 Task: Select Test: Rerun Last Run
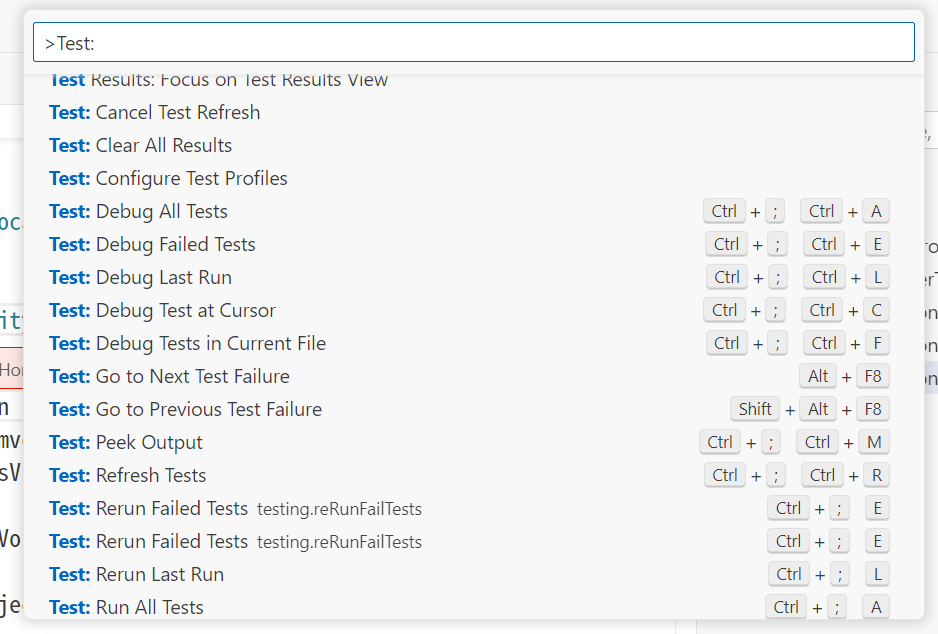(x=473, y=574)
